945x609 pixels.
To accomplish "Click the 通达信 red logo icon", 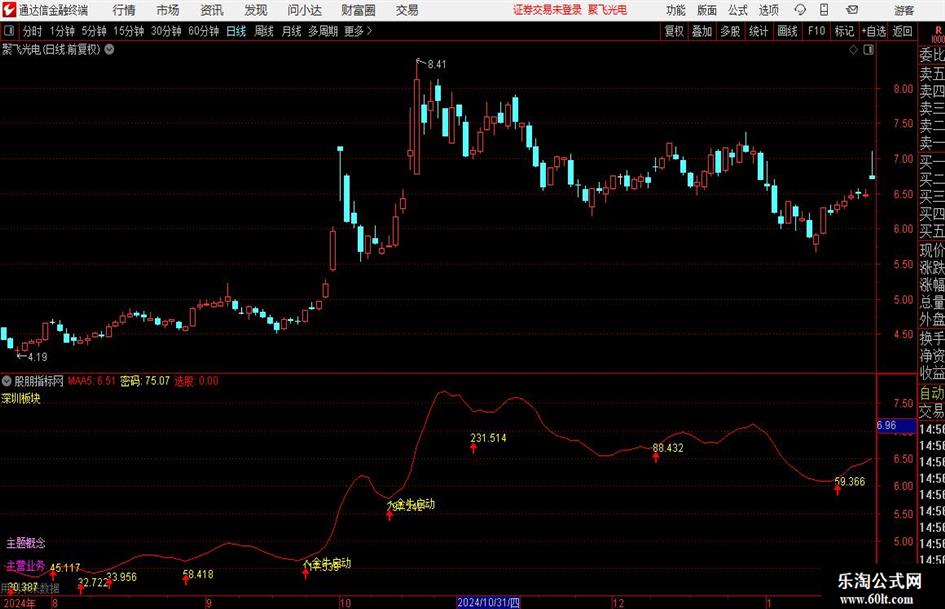I will [x=8, y=10].
